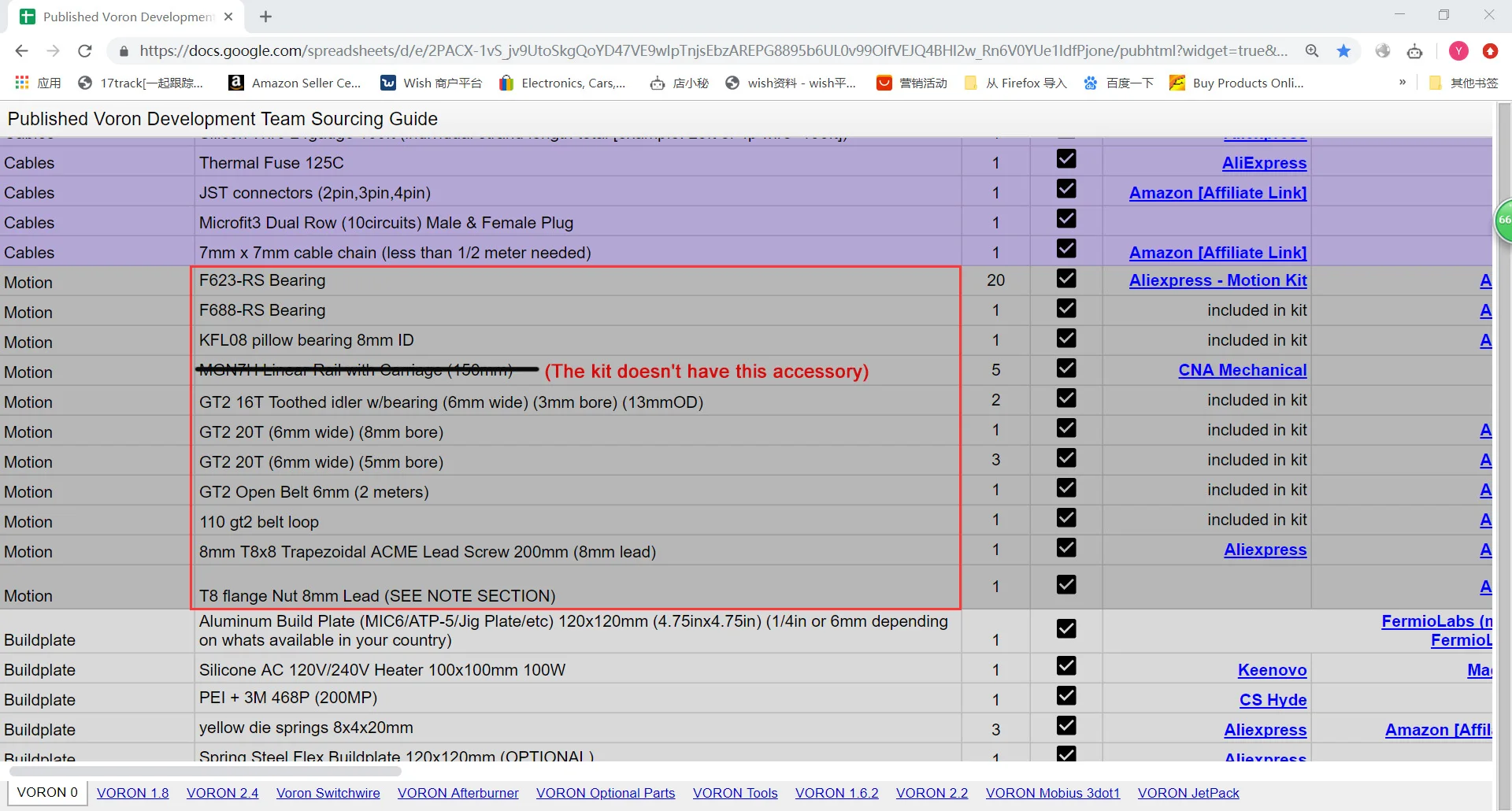Image resolution: width=1512 pixels, height=811 pixels.
Task: Open the 17track bookmark
Action: click(x=140, y=83)
